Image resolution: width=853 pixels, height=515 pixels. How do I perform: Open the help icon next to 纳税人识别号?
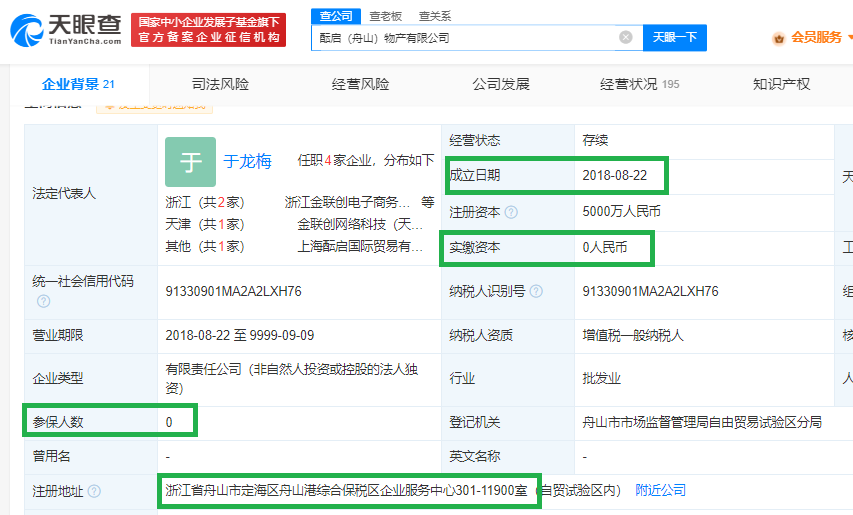click(x=536, y=291)
